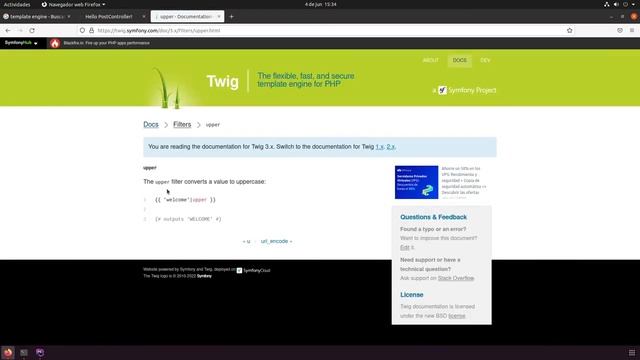Bookmark this page with the star icon
The width and height of the screenshot is (640, 360).
point(569,31)
